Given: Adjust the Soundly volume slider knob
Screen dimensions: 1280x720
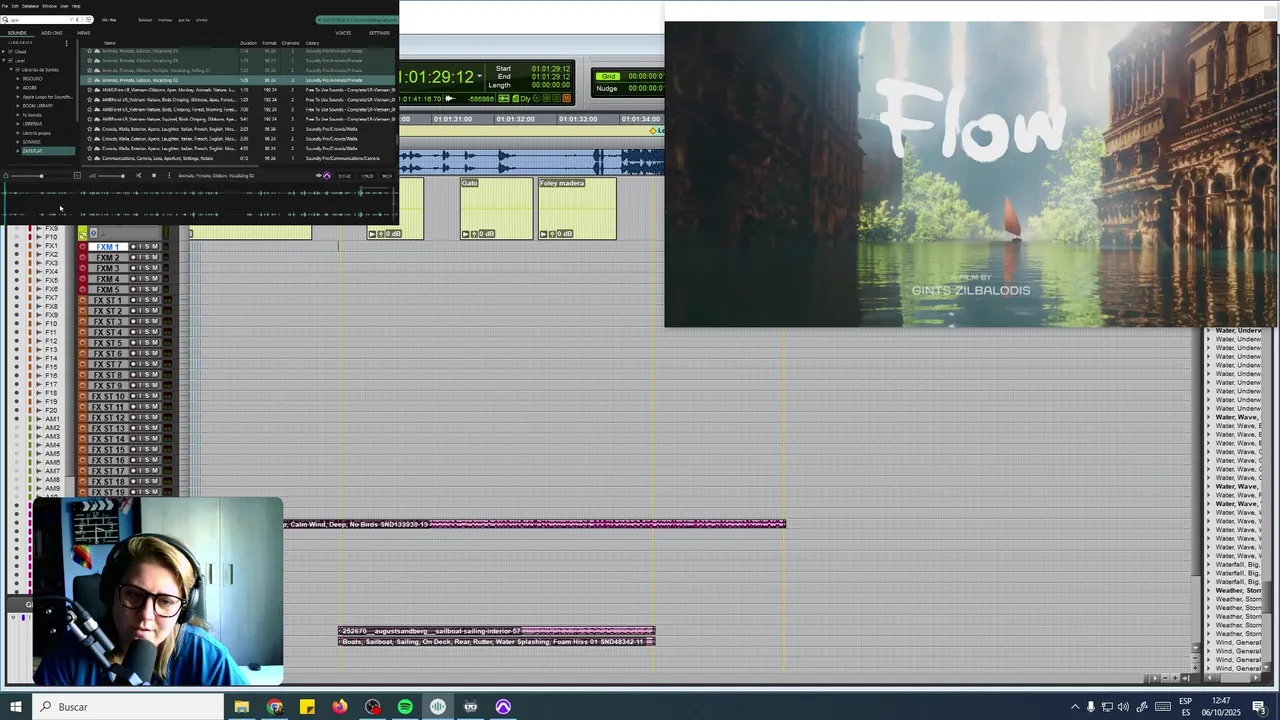Looking at the screenshot, I should [x=123, y=176].
